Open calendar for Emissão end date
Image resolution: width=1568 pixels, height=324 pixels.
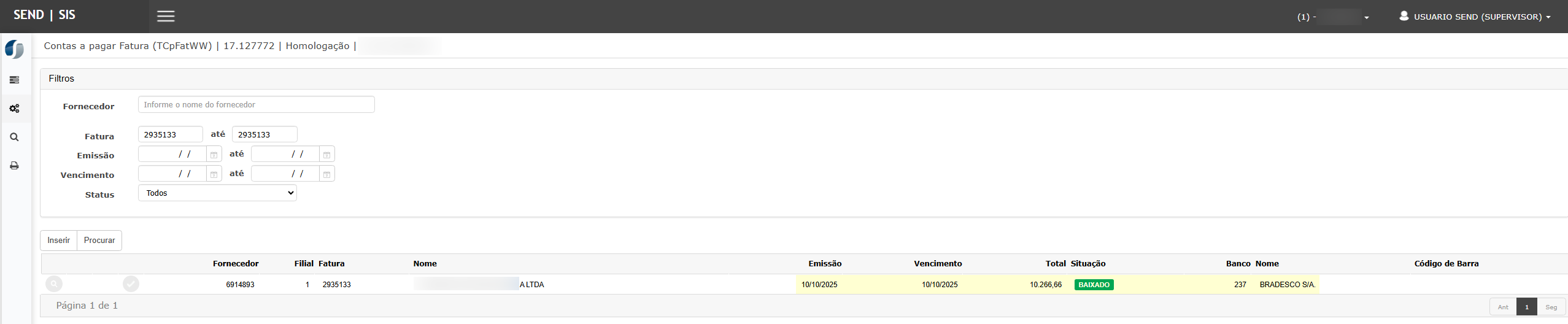326,155
